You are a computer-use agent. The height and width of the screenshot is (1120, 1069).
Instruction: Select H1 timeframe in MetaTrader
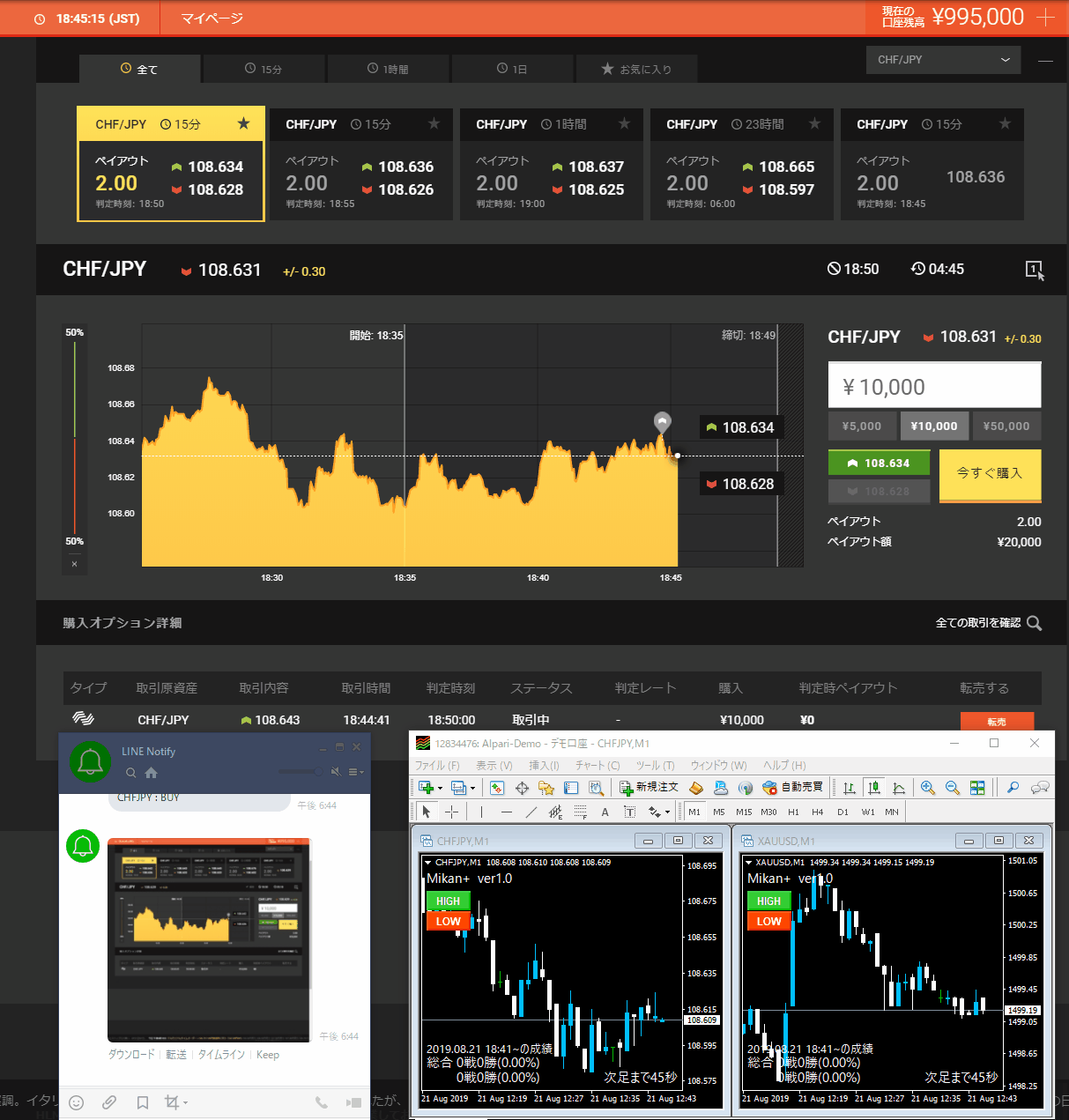click(x=793, y=812)
